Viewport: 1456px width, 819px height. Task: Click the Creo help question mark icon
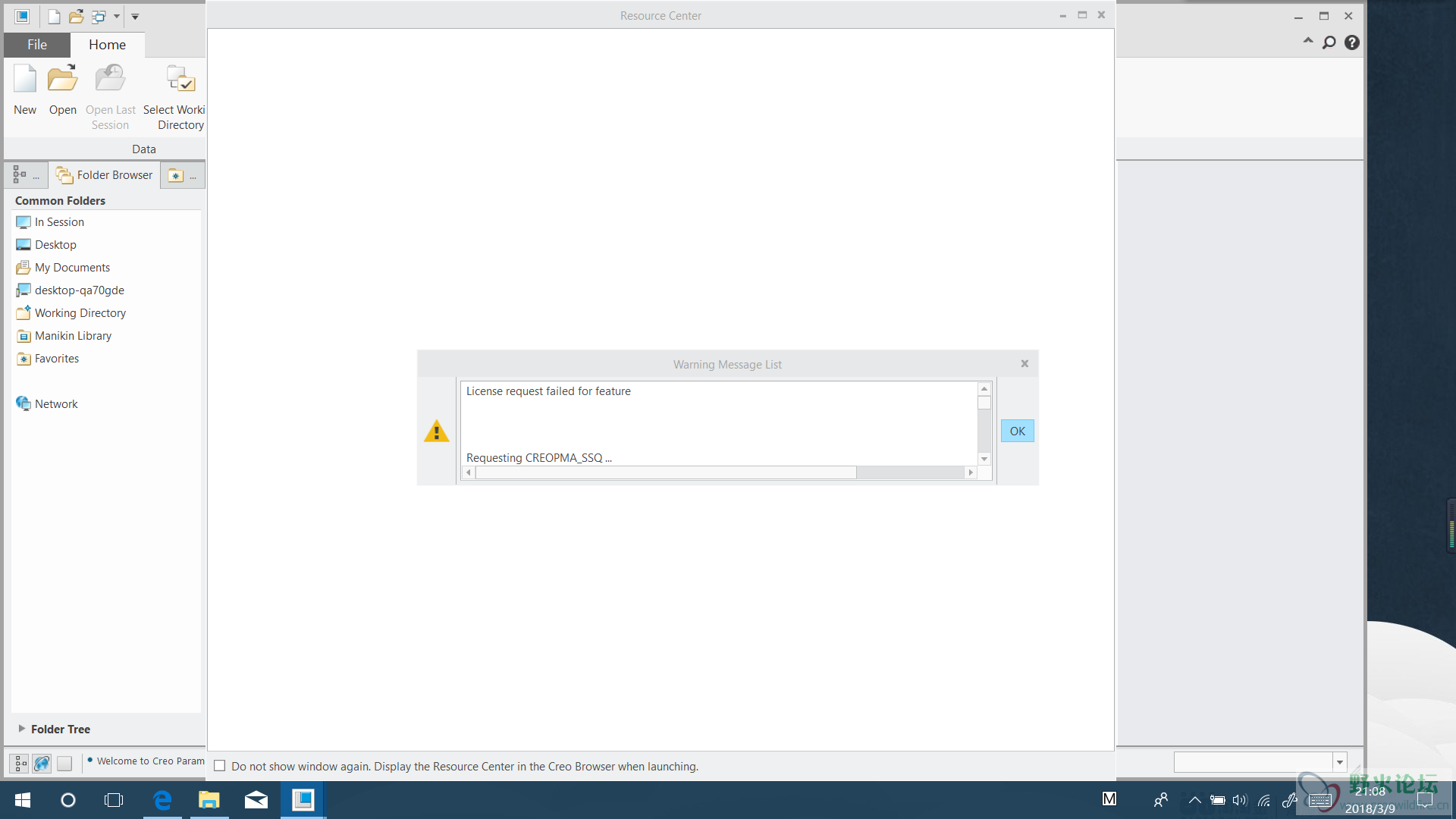tap(1351, 42)
